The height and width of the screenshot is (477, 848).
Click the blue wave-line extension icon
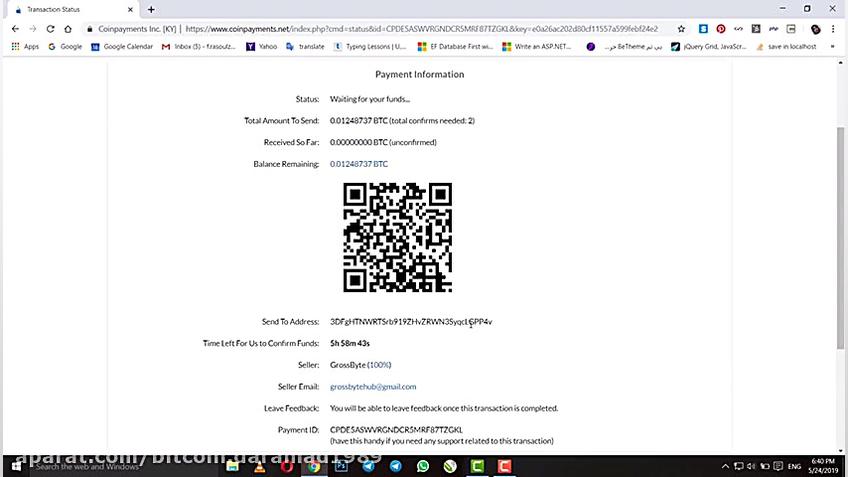(773, 29)
